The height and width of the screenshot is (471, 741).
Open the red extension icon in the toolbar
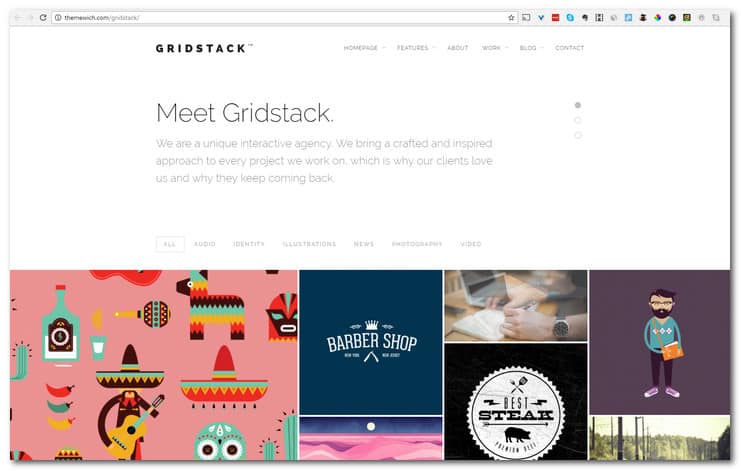[555, 17]
